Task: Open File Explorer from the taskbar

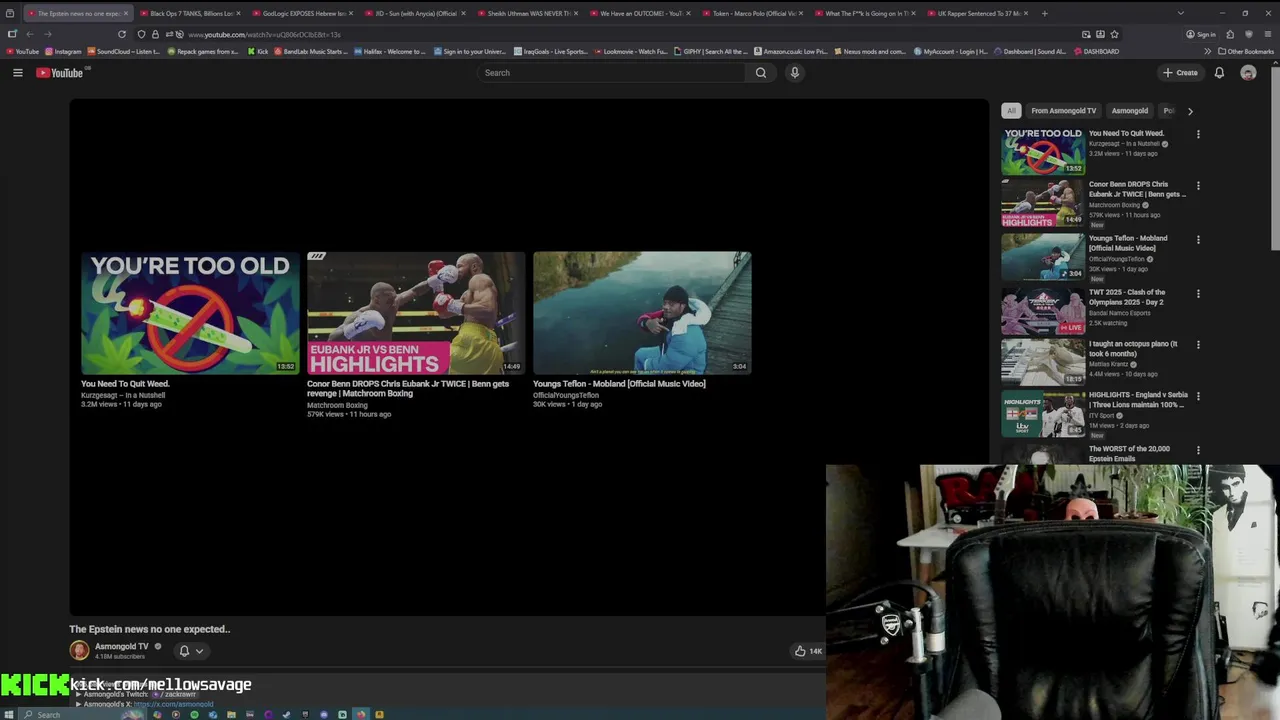Action: [231, 714]
